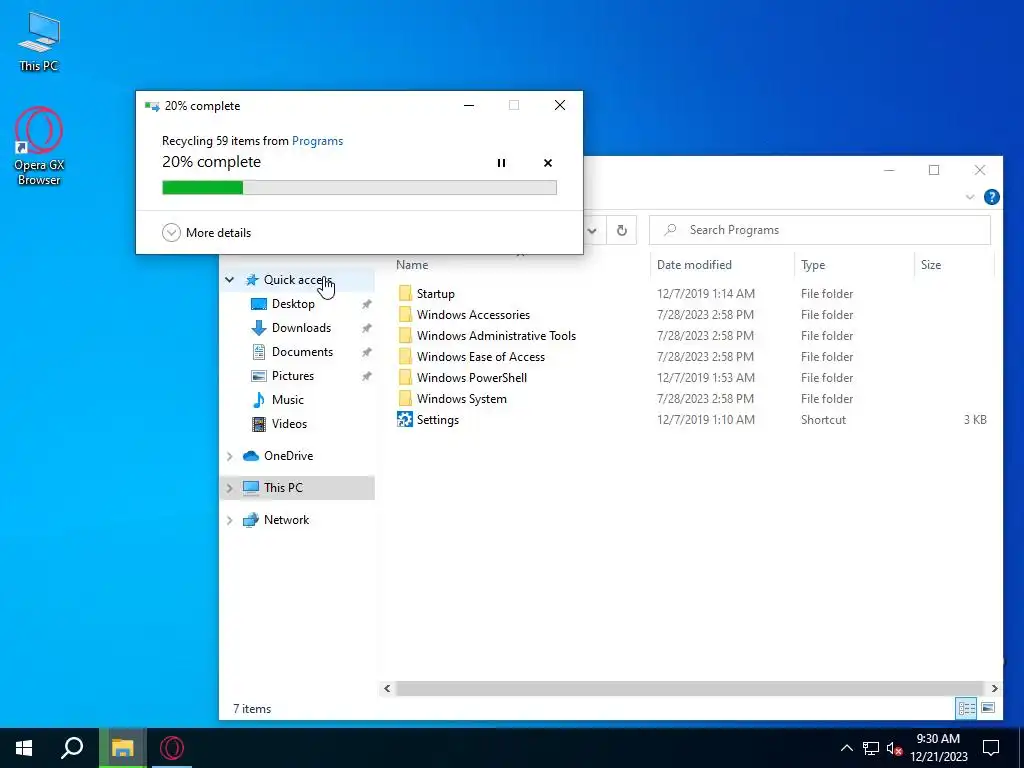The width and height of the screenshot is (1024, 768).
Task: Refresh the Programs folder view
Action: pos(622,230)
